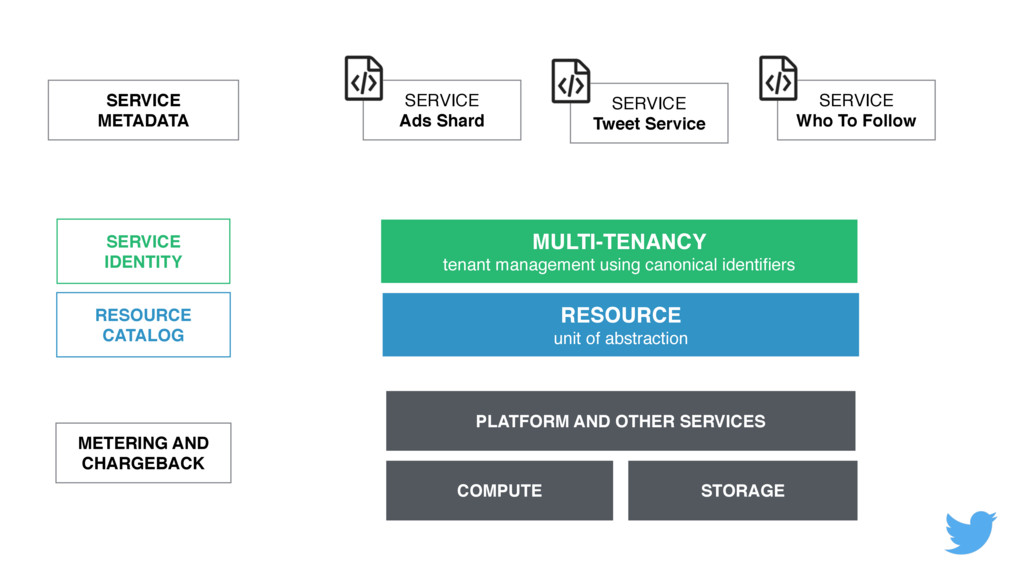Click the 'unit of abstraction' subtitle
This screenshot has height=576, width=1024.
pos(620,338)
